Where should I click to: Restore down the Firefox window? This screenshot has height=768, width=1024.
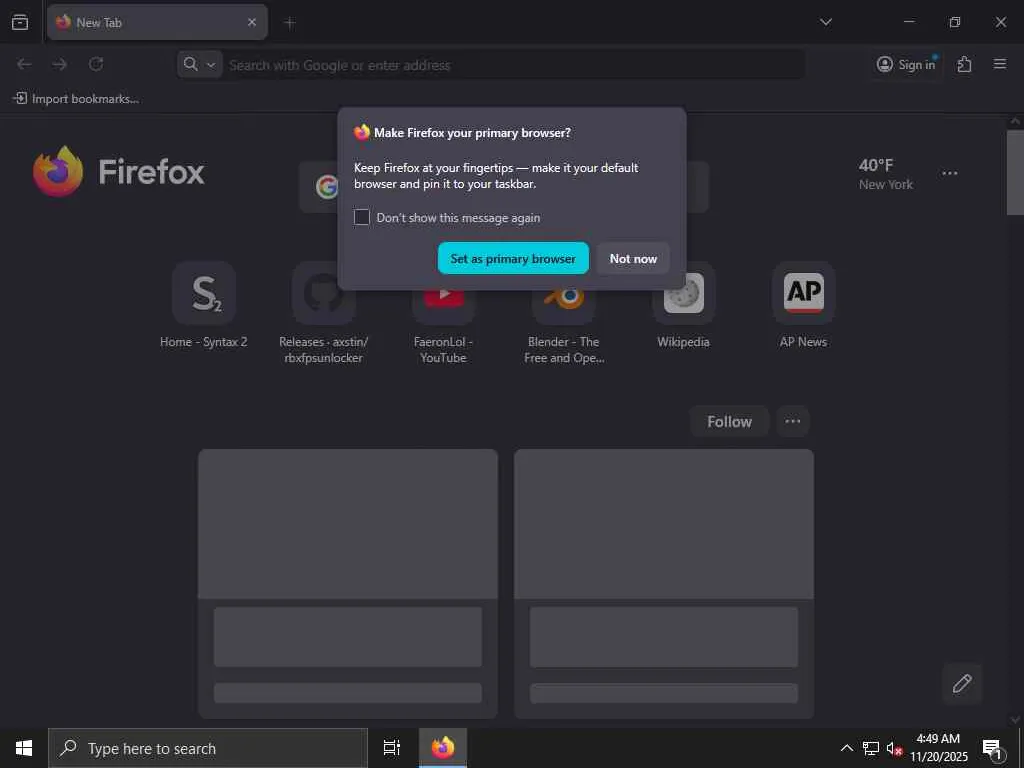click(955, 22)
